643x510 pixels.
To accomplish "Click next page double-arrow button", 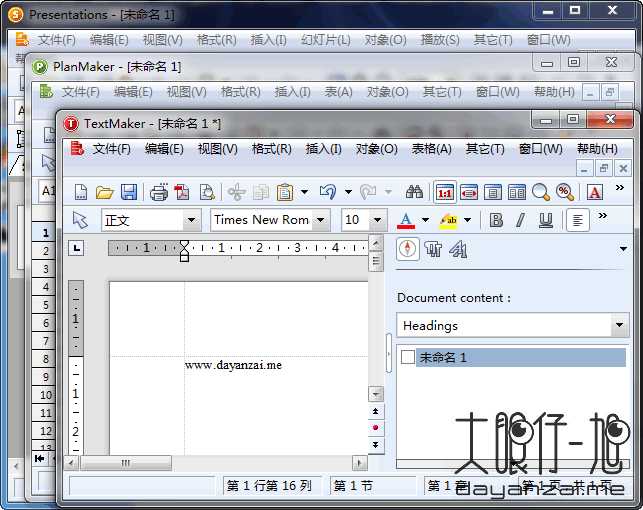I will [x=376, y=444].
